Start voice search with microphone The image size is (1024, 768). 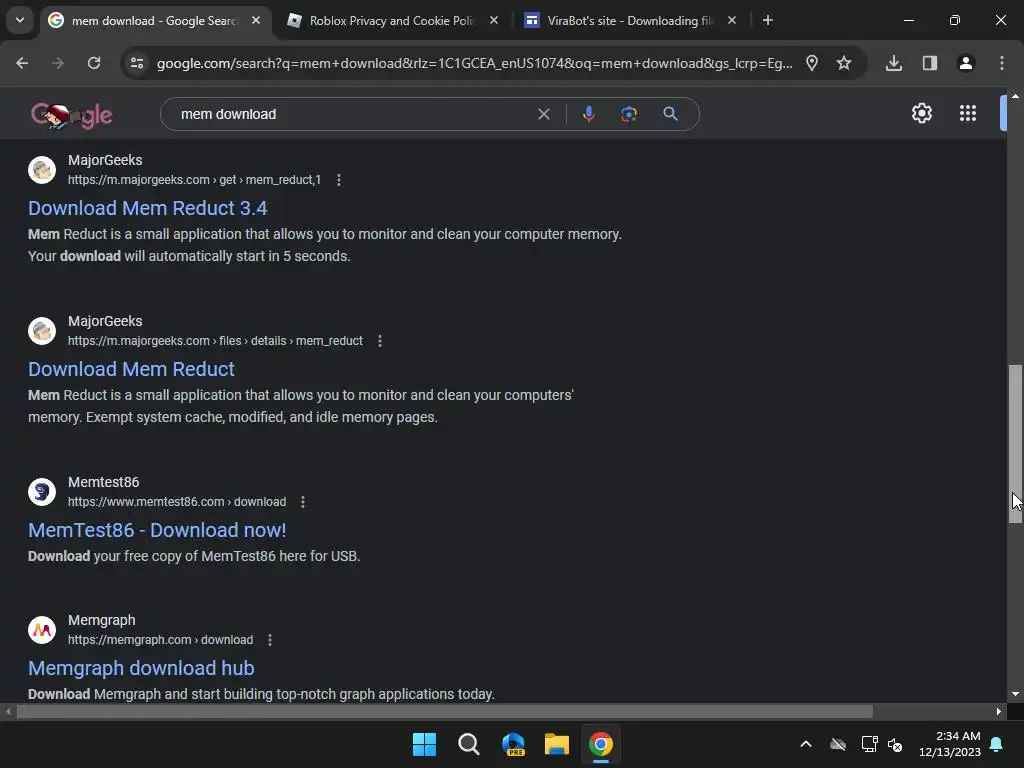[588, 114]
